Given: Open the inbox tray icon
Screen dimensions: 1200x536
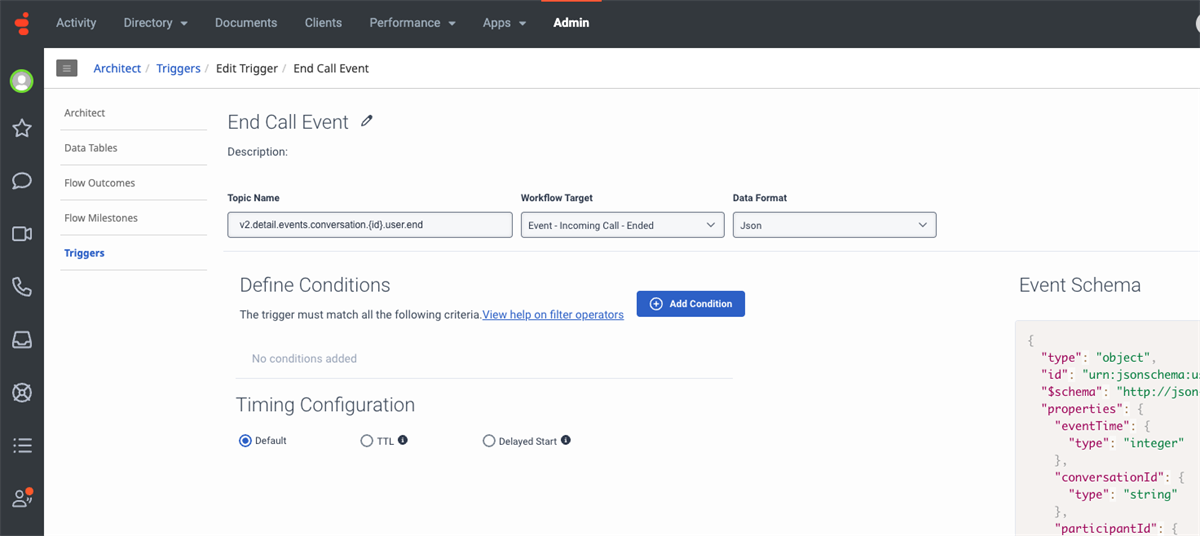Looking at the screenshot, I should pos(22,340).
